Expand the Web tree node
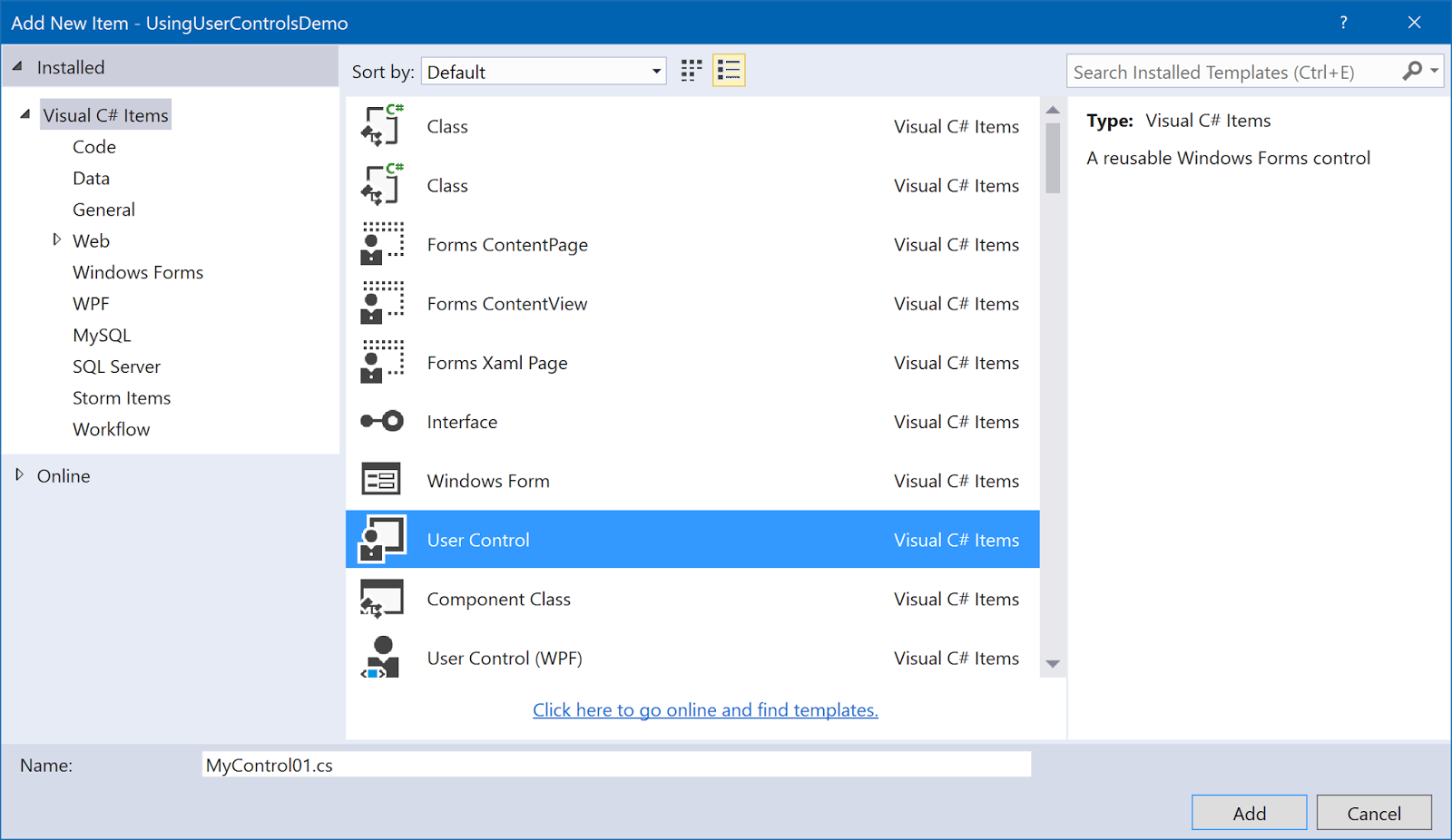 56,239
